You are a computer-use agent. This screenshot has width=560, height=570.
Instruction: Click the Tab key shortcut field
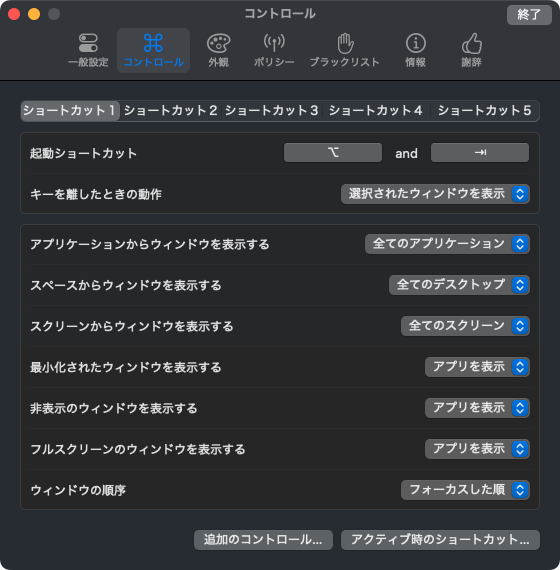(480, 152)
